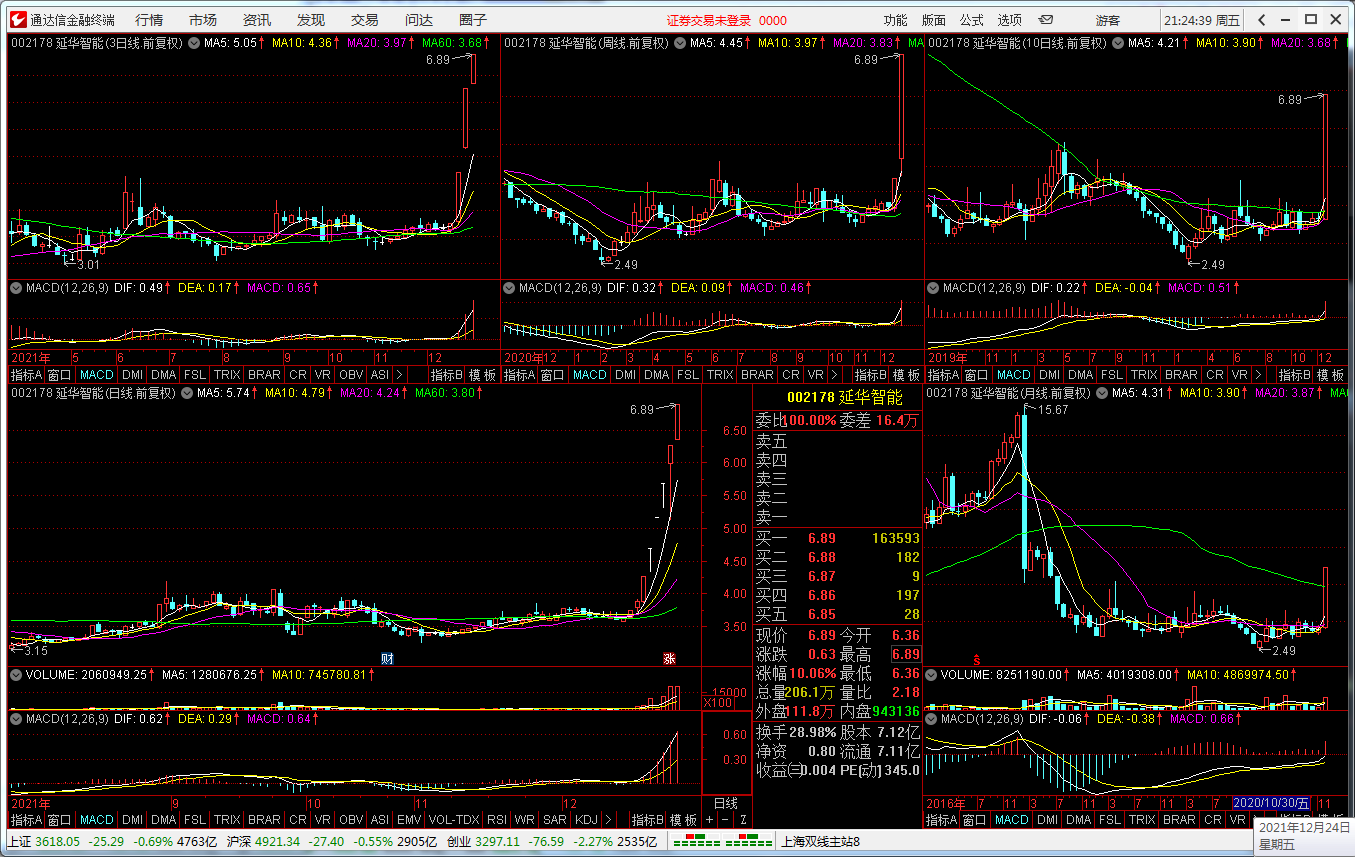Toggle the VOLUME indicator circle in daily chart
The height and width of the screenshot is (857, 1355).
tap(16, 675)
